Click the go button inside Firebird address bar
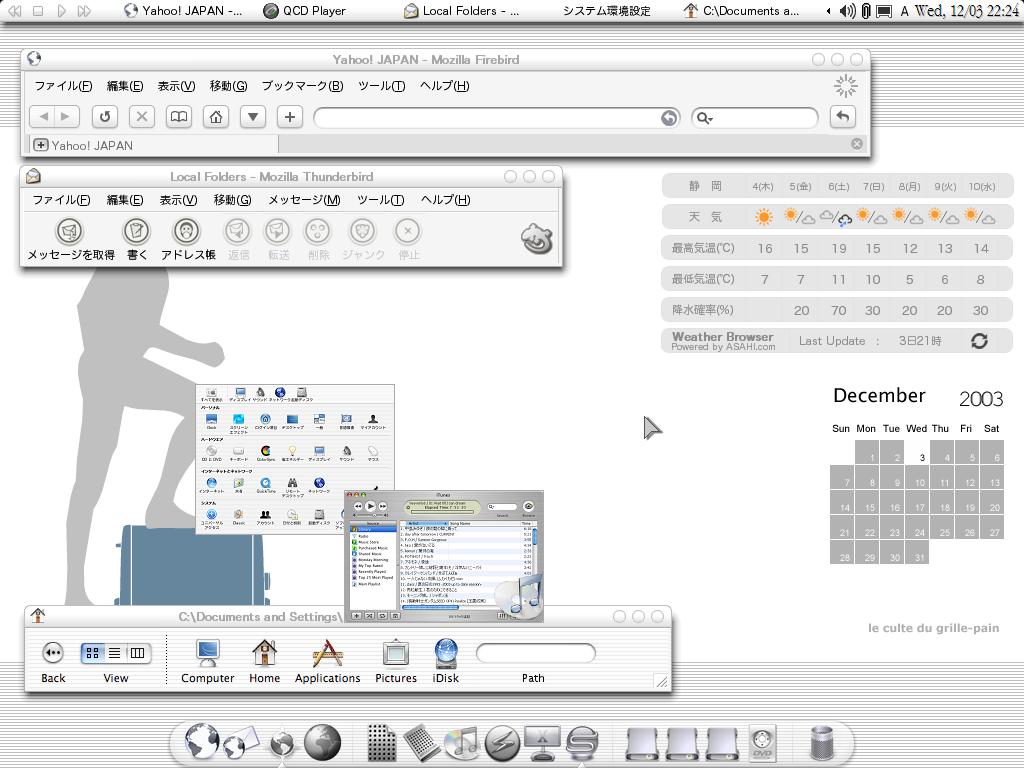1024x768 pixels. pyautogui.click(x=669, y=118)
